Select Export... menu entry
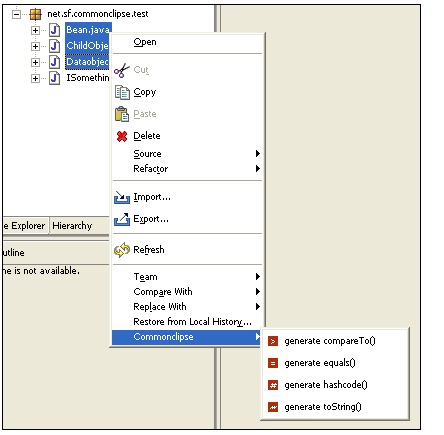444x435 pixels. click(x=187, y=219)
